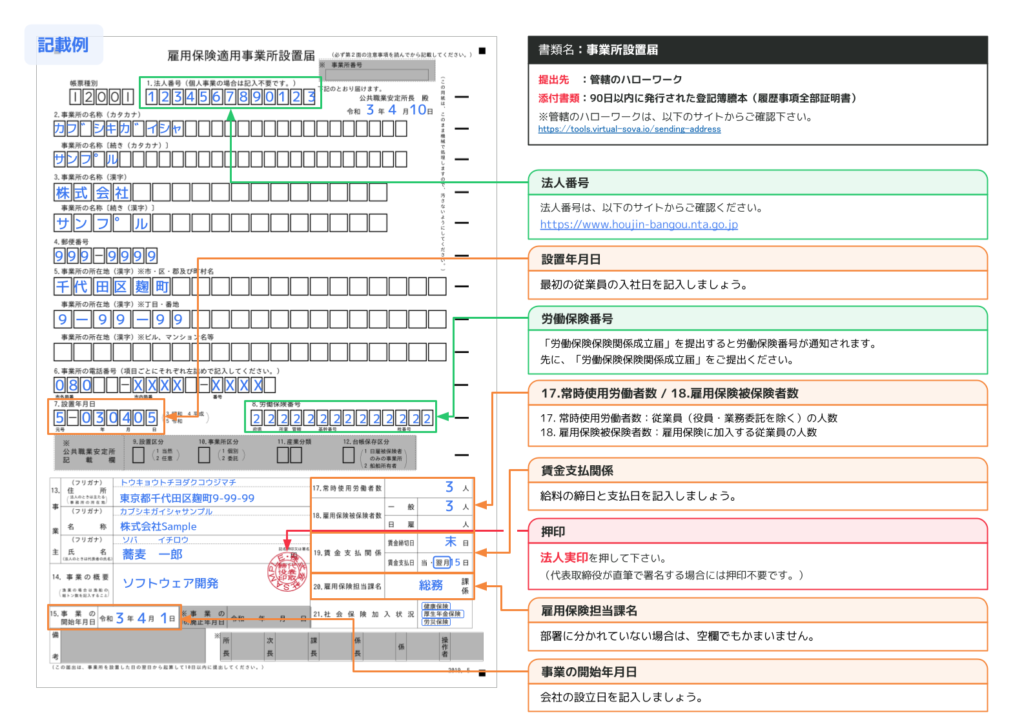Screen dimensions: 1024x724
Task: Click the 記載例 badge
Action: (63, 45)
